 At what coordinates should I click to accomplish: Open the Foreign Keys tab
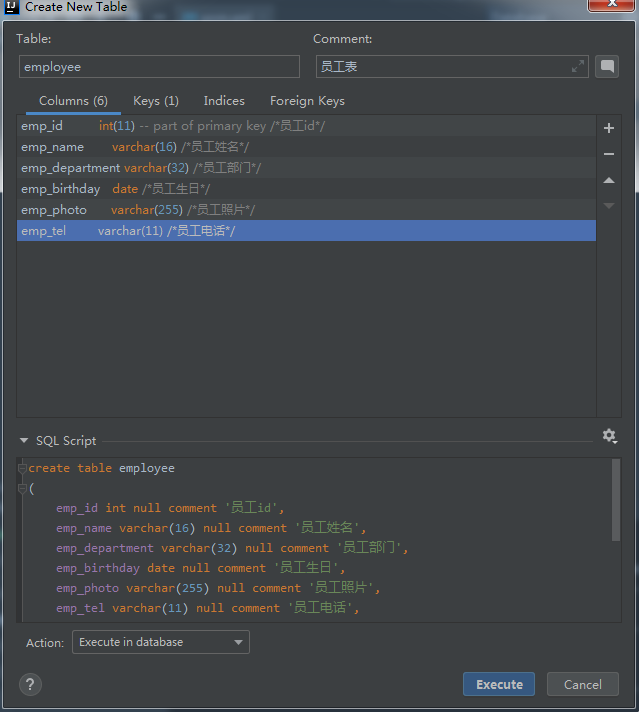click(307, 101)
